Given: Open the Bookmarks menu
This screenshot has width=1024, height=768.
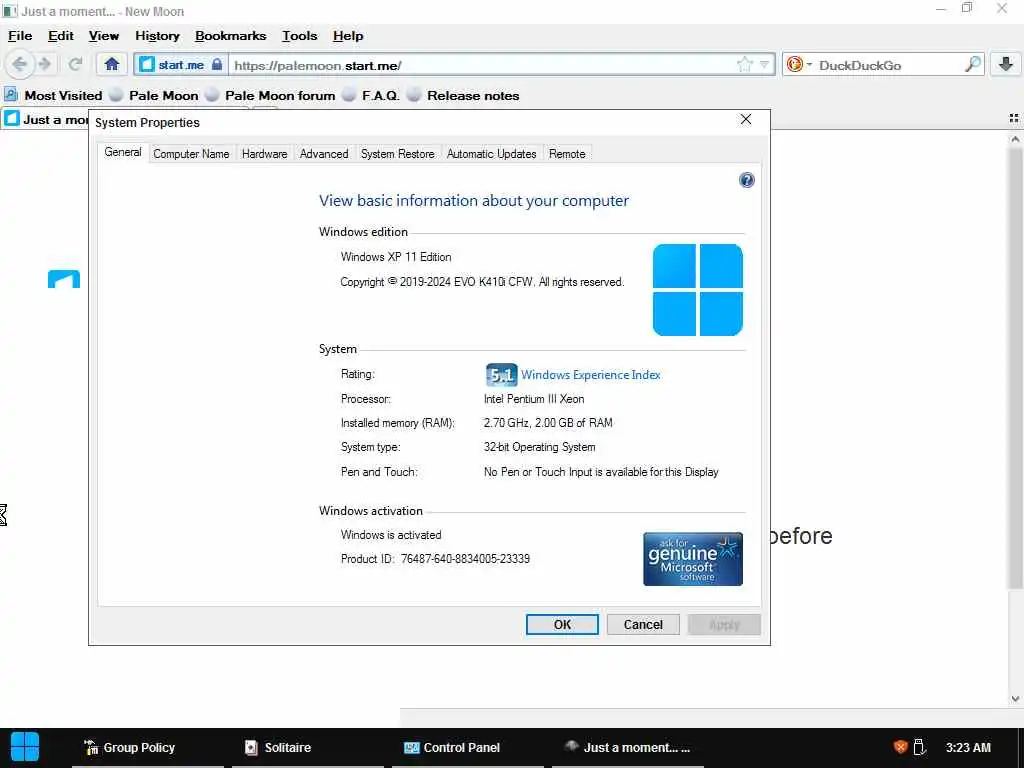Looking at the screenshot, I should 231,36.
